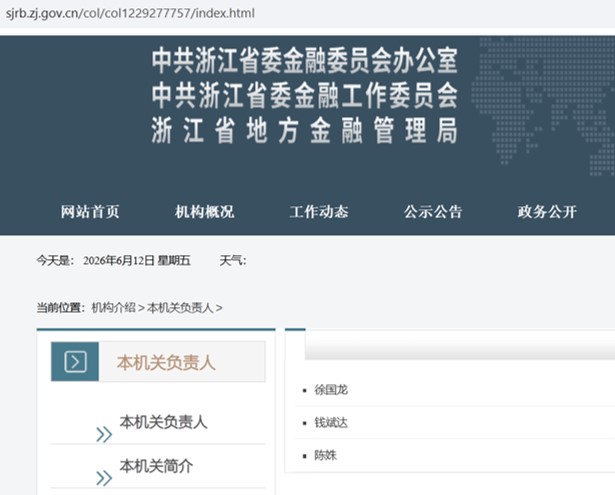Click the 天气 label

pyautogui.click(x=233, y=260)
